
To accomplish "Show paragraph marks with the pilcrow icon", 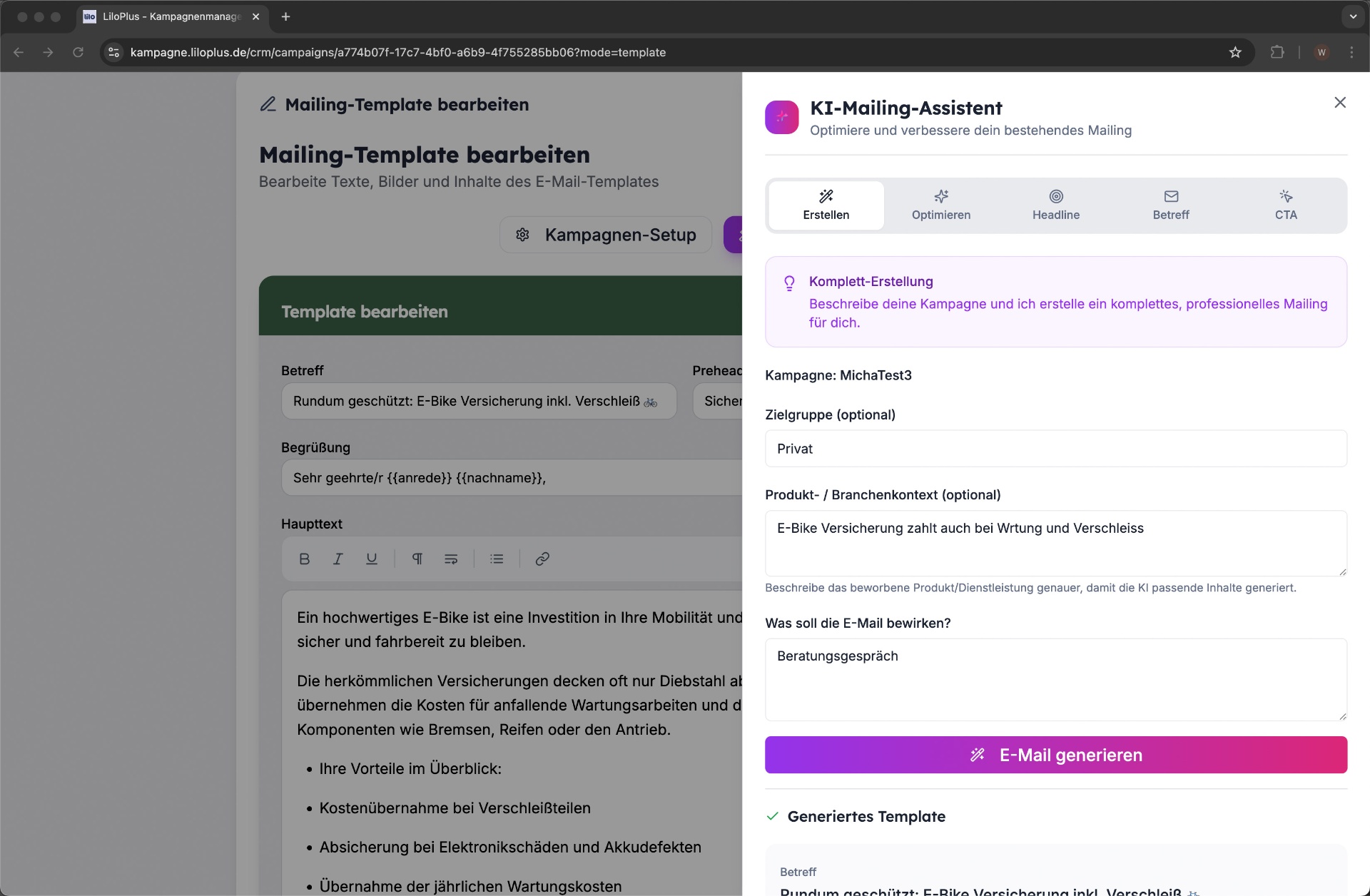I will [x=417, y=559].
